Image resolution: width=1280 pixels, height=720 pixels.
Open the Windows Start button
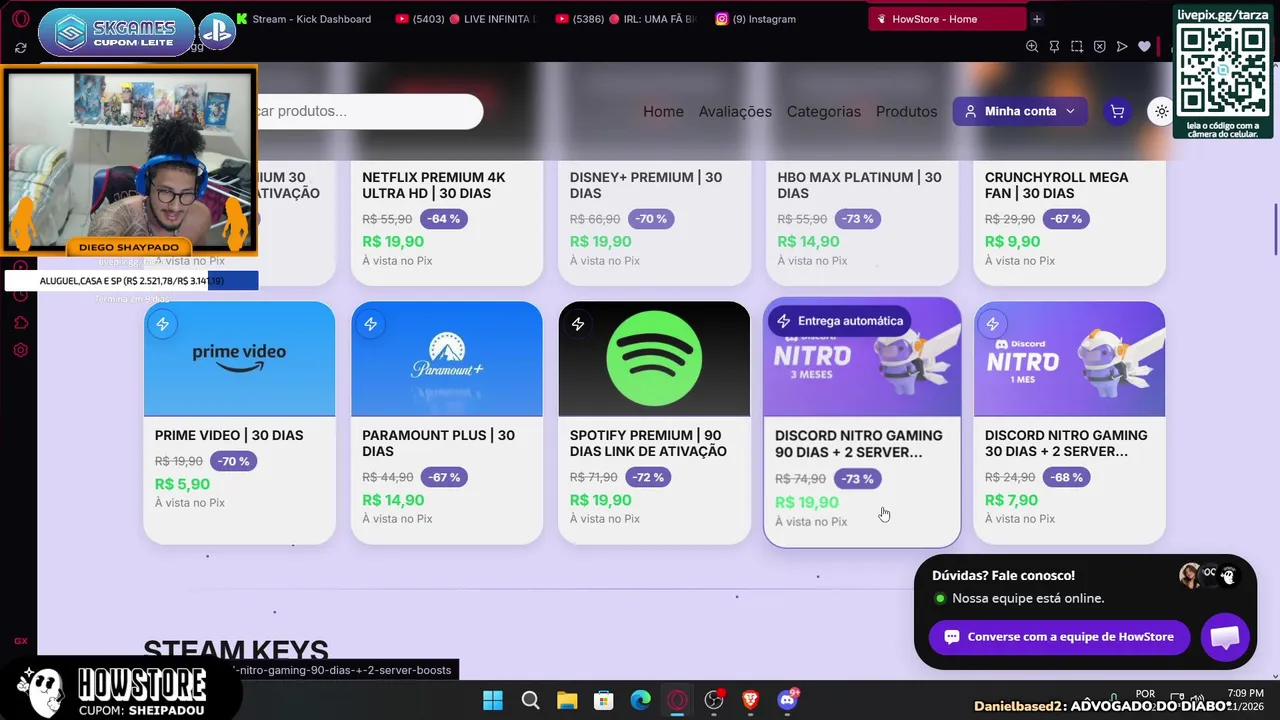[x=493, y=700]
